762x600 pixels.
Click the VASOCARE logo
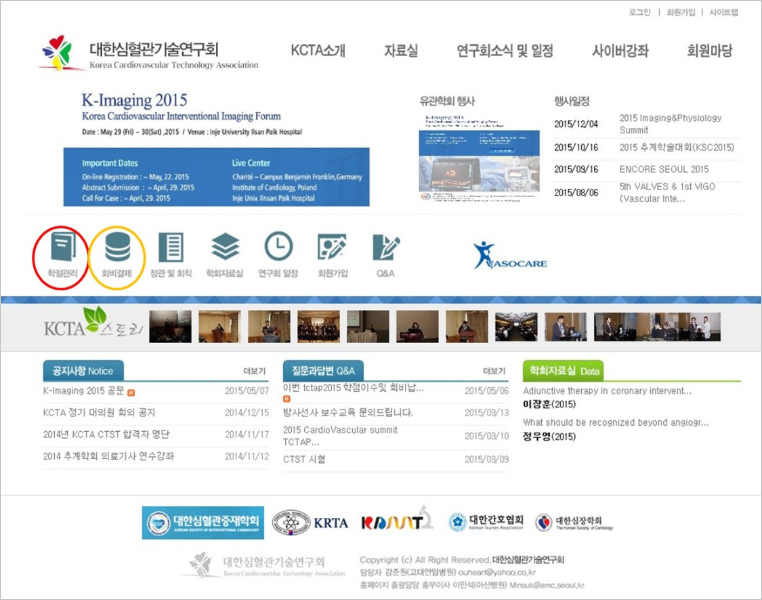coord(510,255)
